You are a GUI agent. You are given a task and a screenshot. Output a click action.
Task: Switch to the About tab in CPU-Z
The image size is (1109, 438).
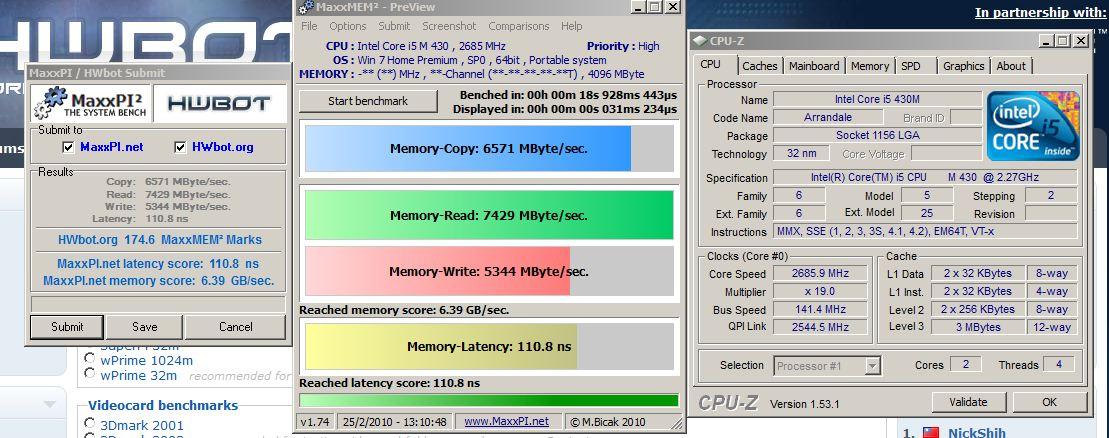point(1011,66)
